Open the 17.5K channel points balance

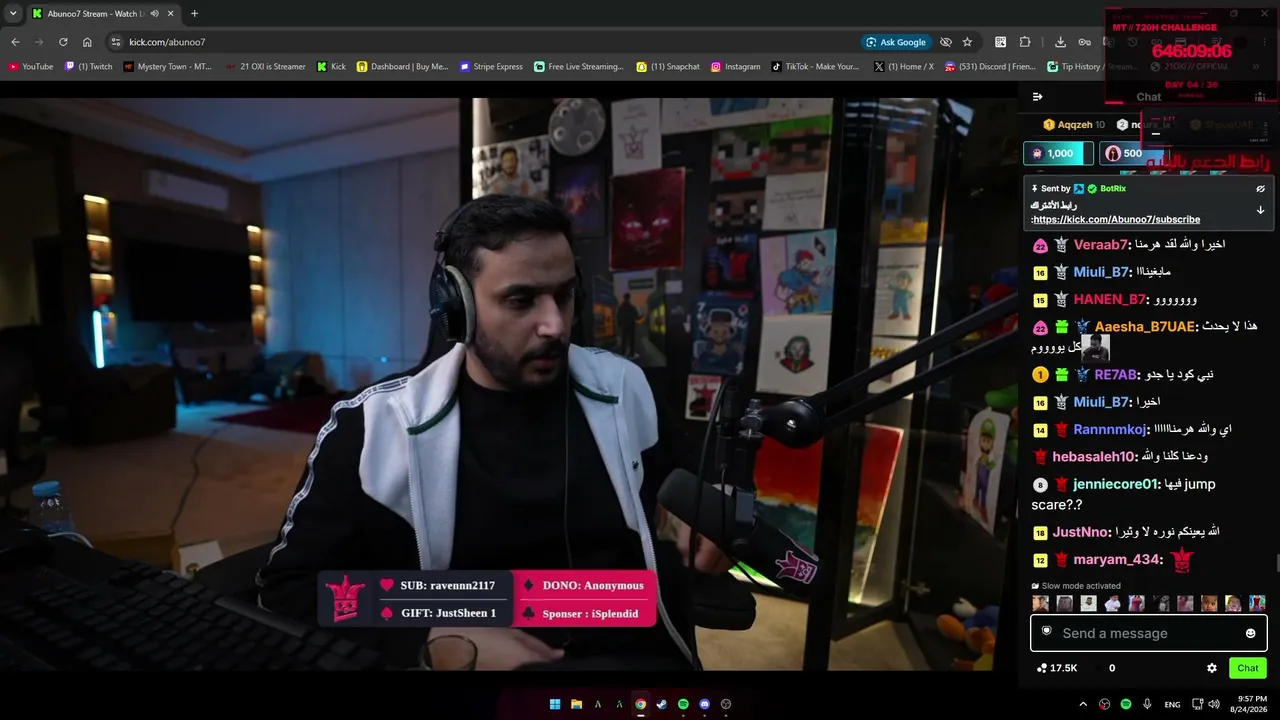1057,668
